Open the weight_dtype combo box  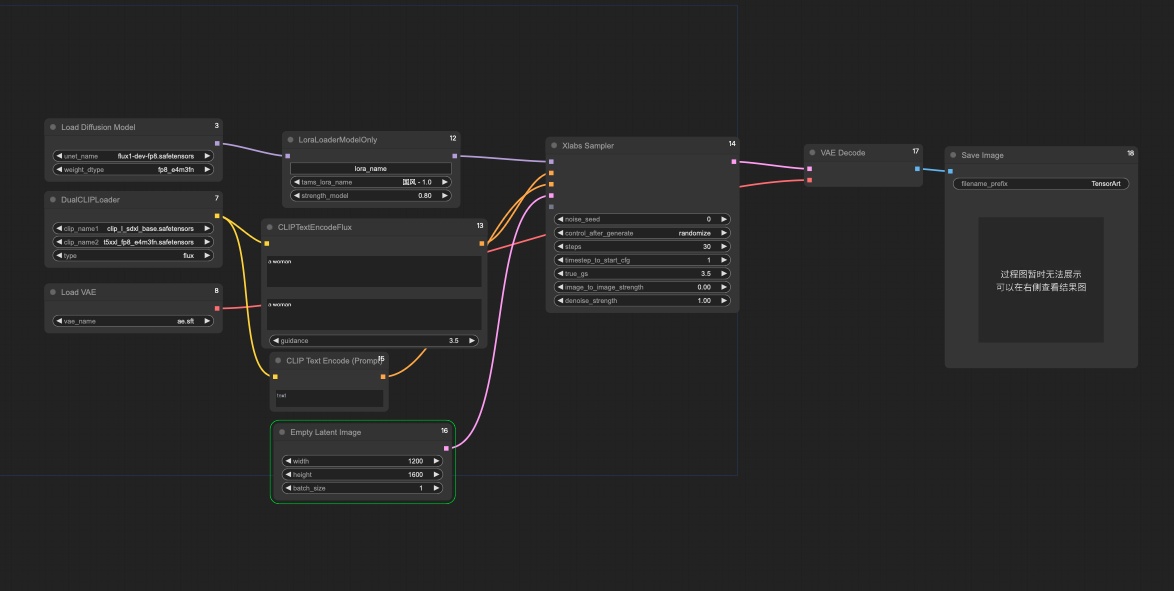point(133,170)
